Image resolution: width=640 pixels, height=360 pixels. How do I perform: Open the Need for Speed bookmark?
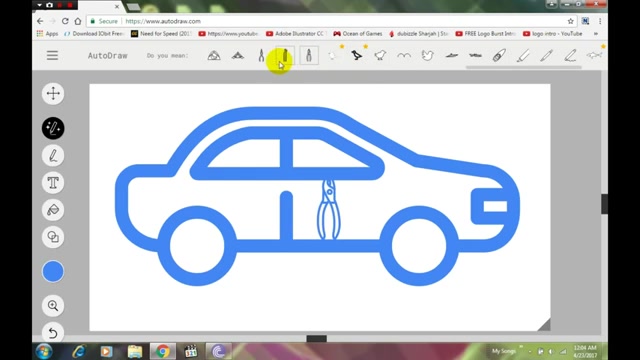click(161, 33)
